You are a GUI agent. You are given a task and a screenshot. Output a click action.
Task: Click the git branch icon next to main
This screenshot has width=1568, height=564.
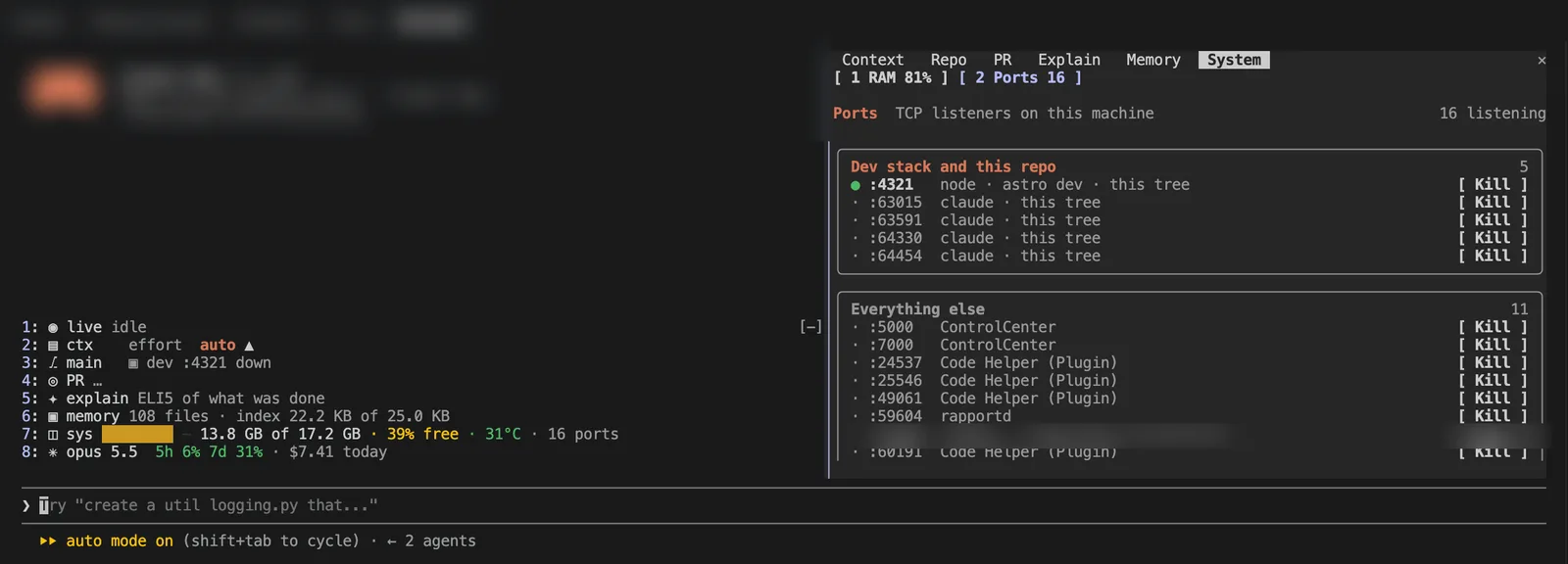[x=53, y=362]
